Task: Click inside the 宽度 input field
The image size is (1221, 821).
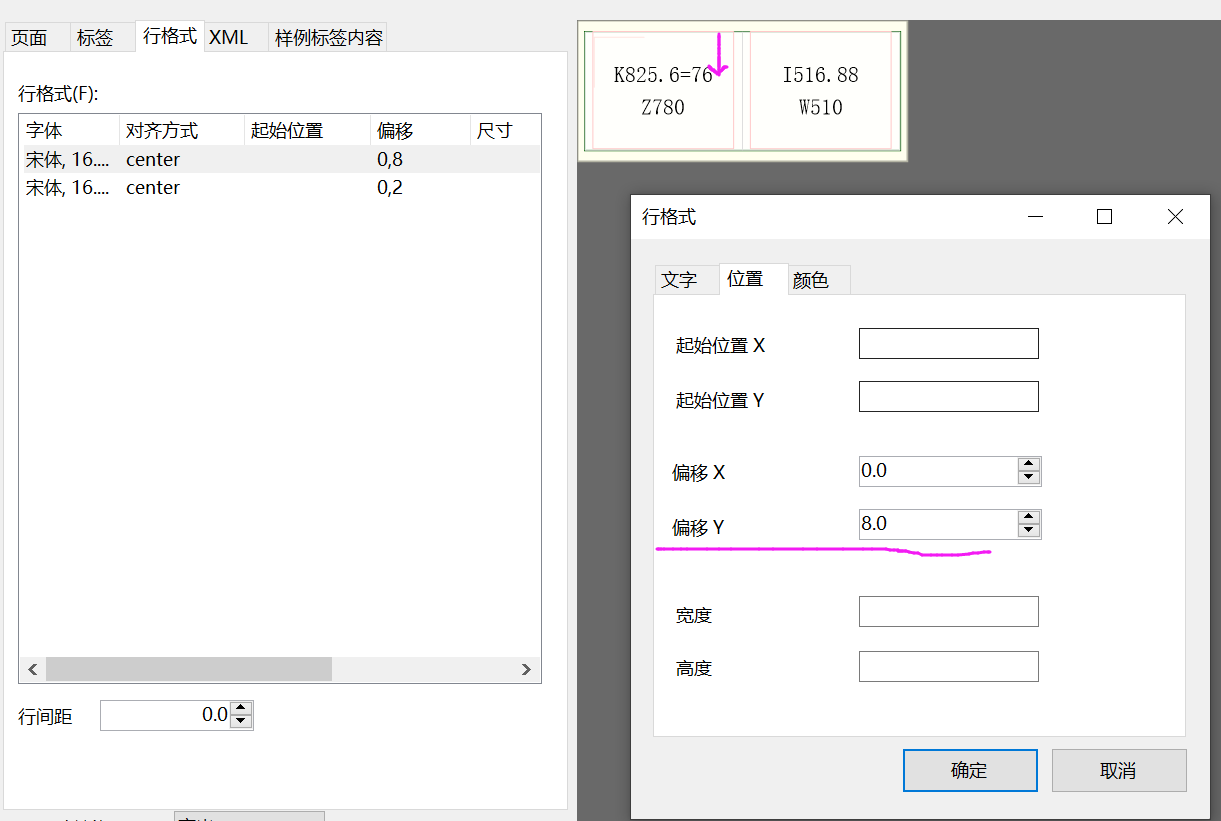Action: pos(948,611)
